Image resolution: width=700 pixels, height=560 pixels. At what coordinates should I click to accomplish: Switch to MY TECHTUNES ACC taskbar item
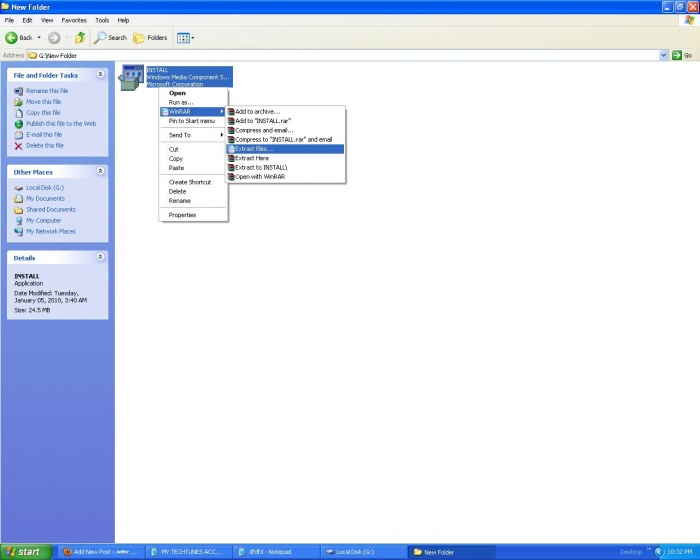pos(189,552)
